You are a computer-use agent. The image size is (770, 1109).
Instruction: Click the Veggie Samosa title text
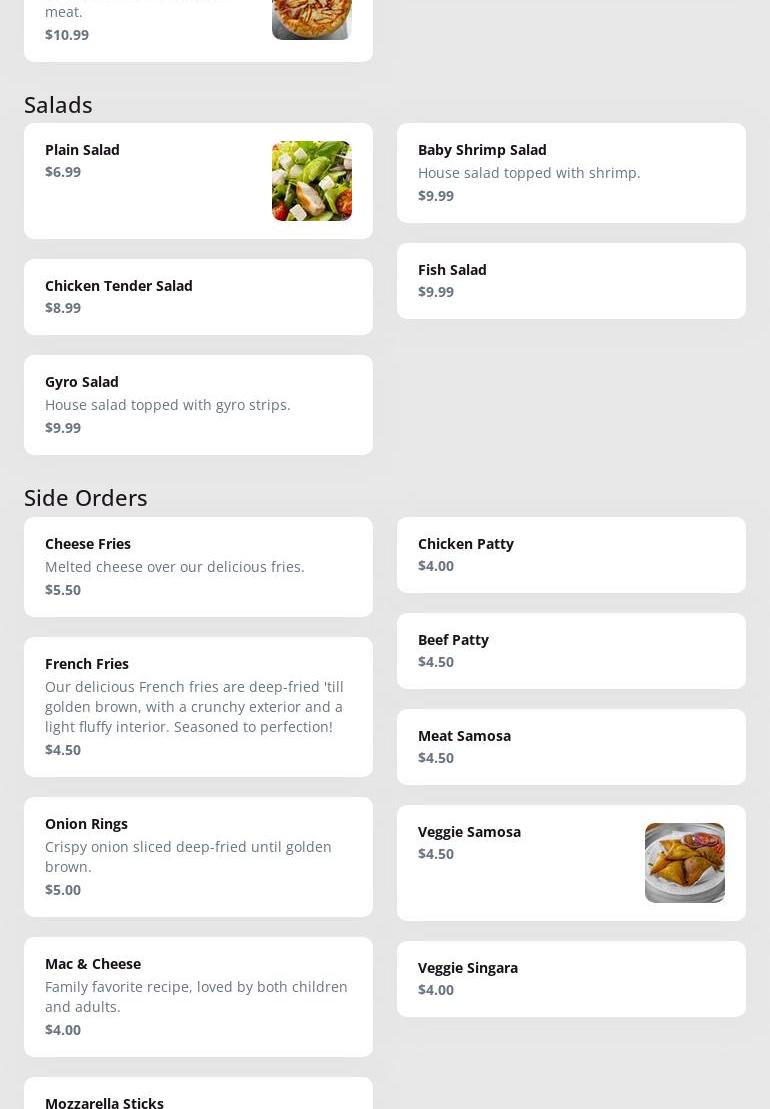(469, 832)
